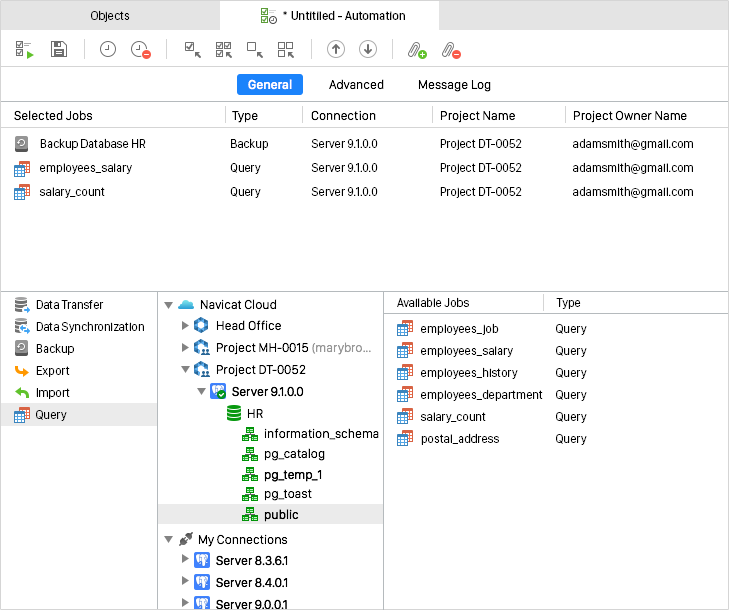Viewport: 729px width, 610px height.
Task: Select pg_catalog schema
Action: click(x=294, y=454)
